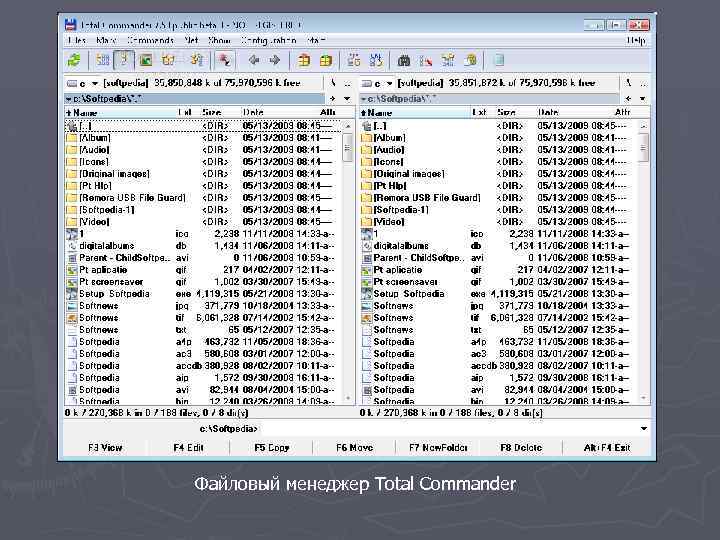720x540 pixels.
Task: Open the Help menu
Action: [636, 41]
